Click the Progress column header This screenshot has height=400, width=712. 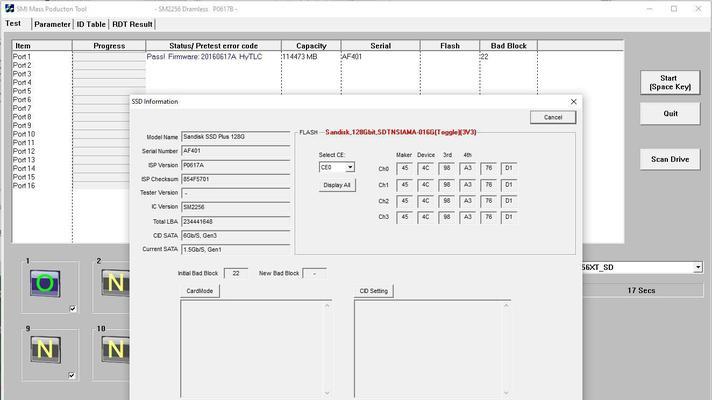109,46
